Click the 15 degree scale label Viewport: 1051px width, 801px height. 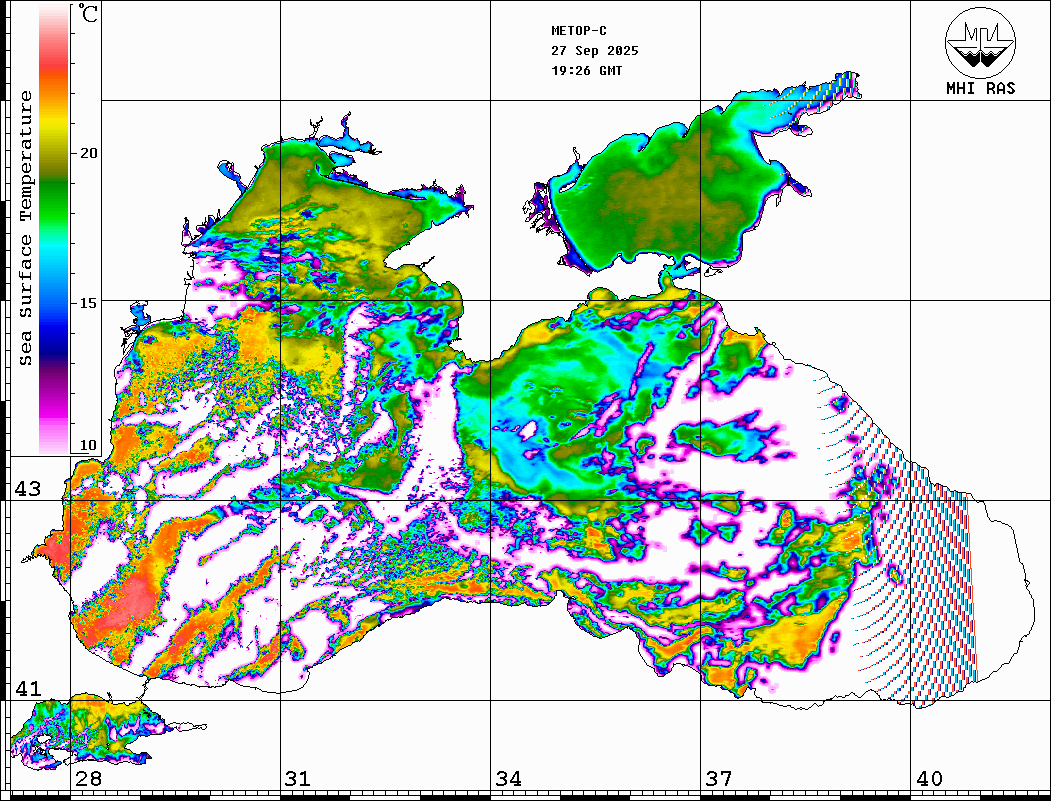pyautogui.click(x=89, y=303)
